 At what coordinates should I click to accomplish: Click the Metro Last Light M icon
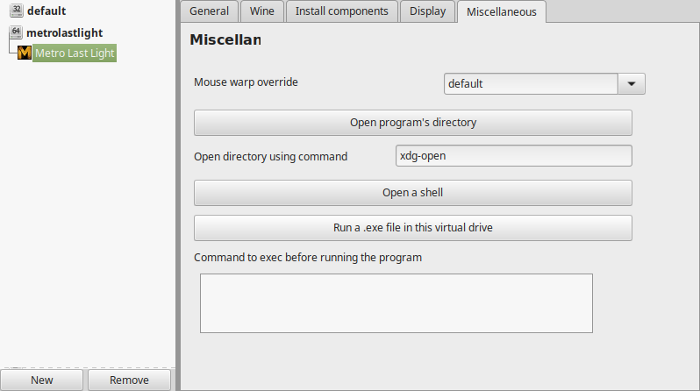point(25,53)
